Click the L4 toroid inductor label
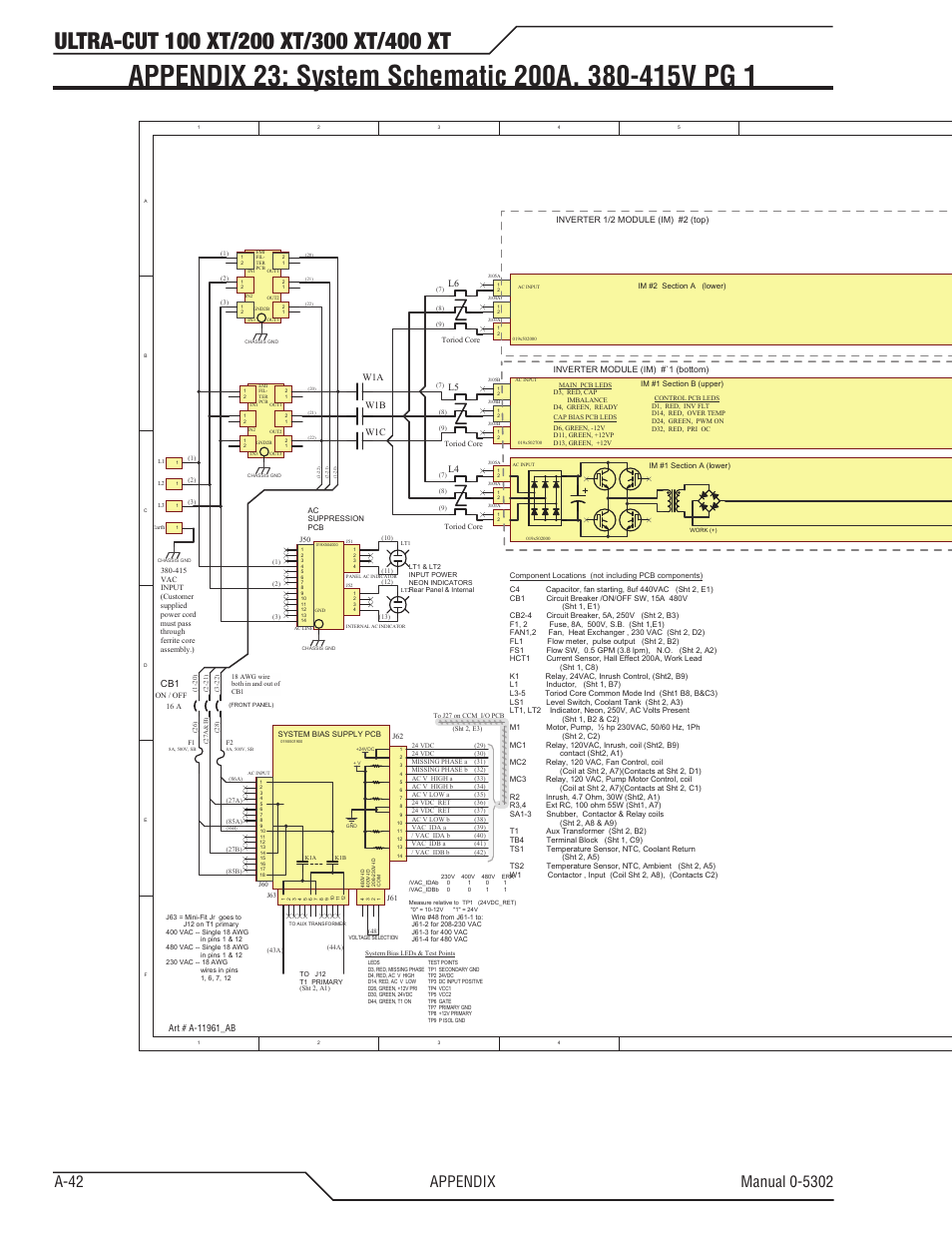The width and height of the screenshot is (952, 1233). click(453, 469)
